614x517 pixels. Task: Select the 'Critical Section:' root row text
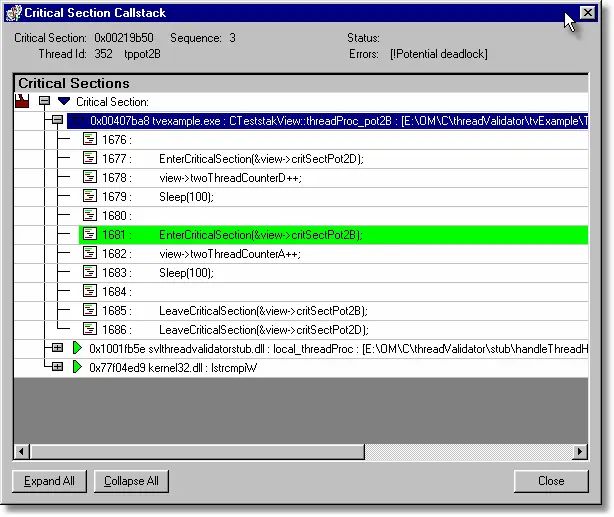pyautogui.click(x=112, y=102)
